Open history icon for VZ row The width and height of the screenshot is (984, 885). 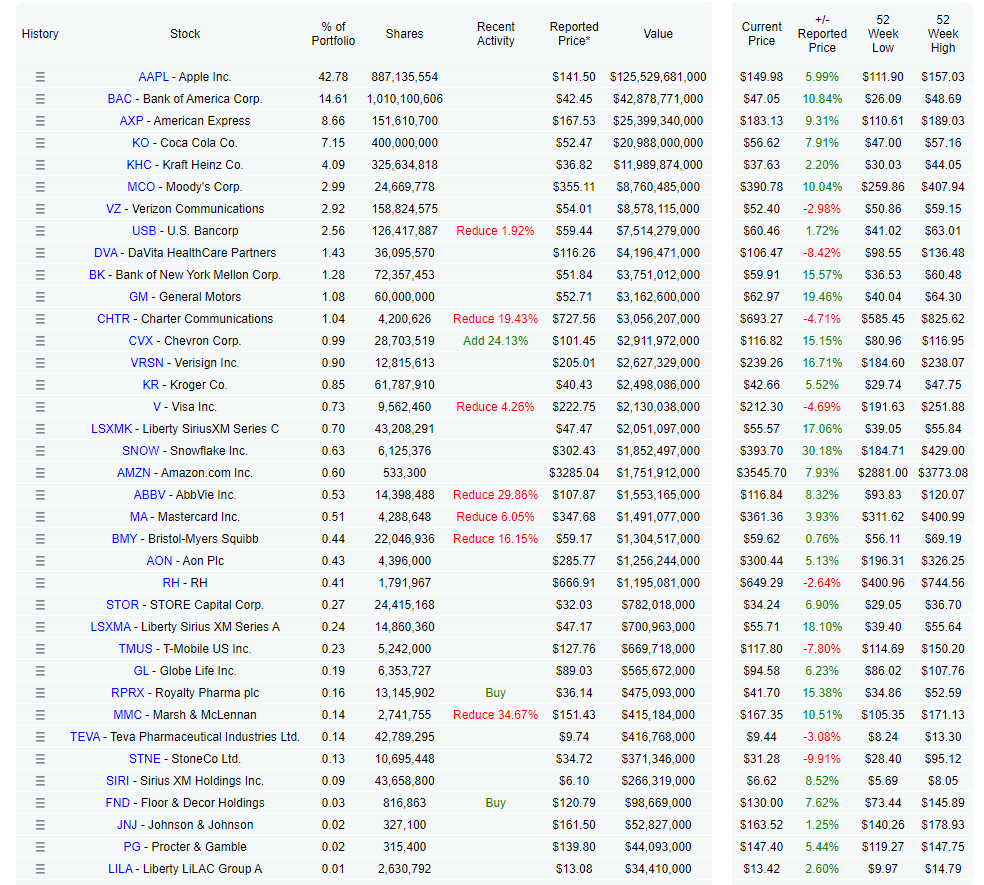tap(40, 209)
